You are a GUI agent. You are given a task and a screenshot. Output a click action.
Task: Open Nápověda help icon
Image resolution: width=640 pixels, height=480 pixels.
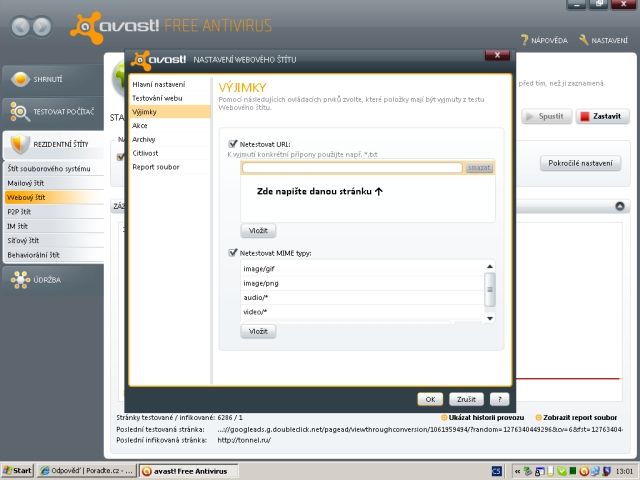544,40
